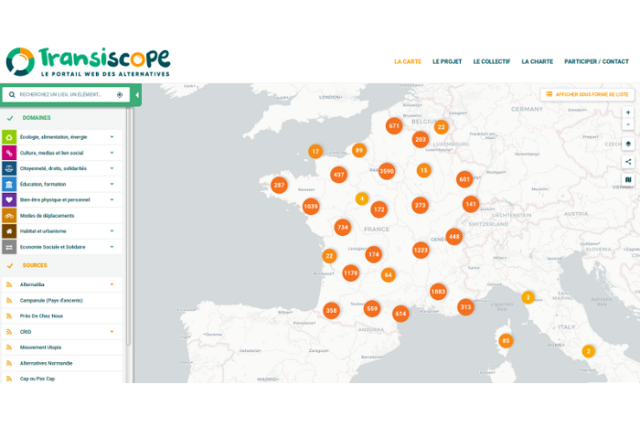Click the search field for a place
The width and height of the screenshot is (640, 427).
(x=62, y=95)
